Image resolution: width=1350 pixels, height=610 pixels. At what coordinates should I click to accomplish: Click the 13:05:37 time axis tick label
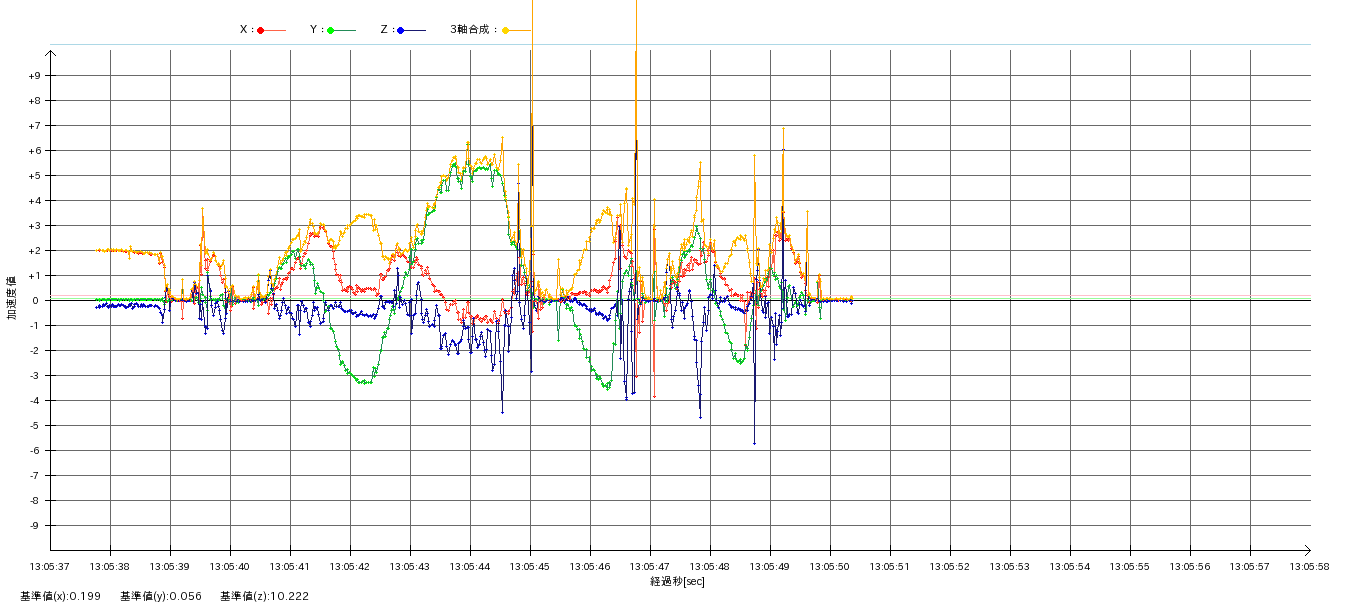click(50, 567)
